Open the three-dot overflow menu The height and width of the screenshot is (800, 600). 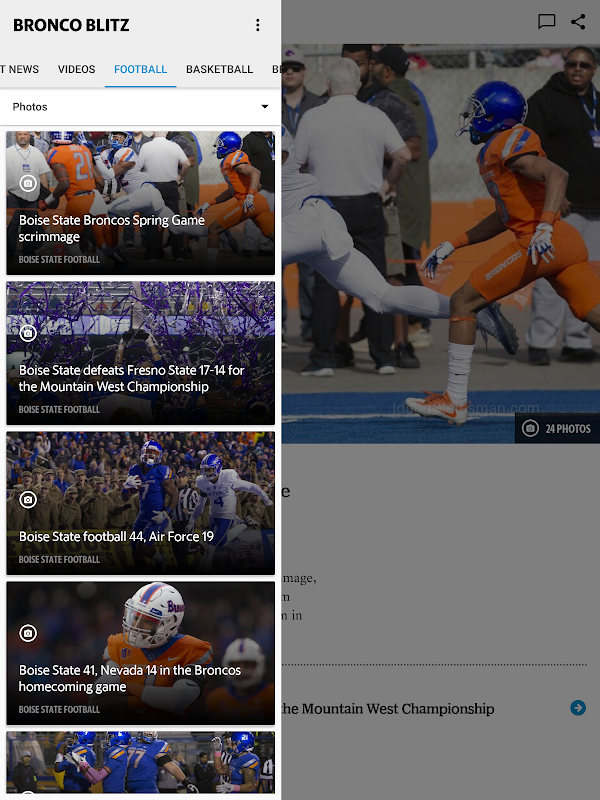[x=258, y=25]
